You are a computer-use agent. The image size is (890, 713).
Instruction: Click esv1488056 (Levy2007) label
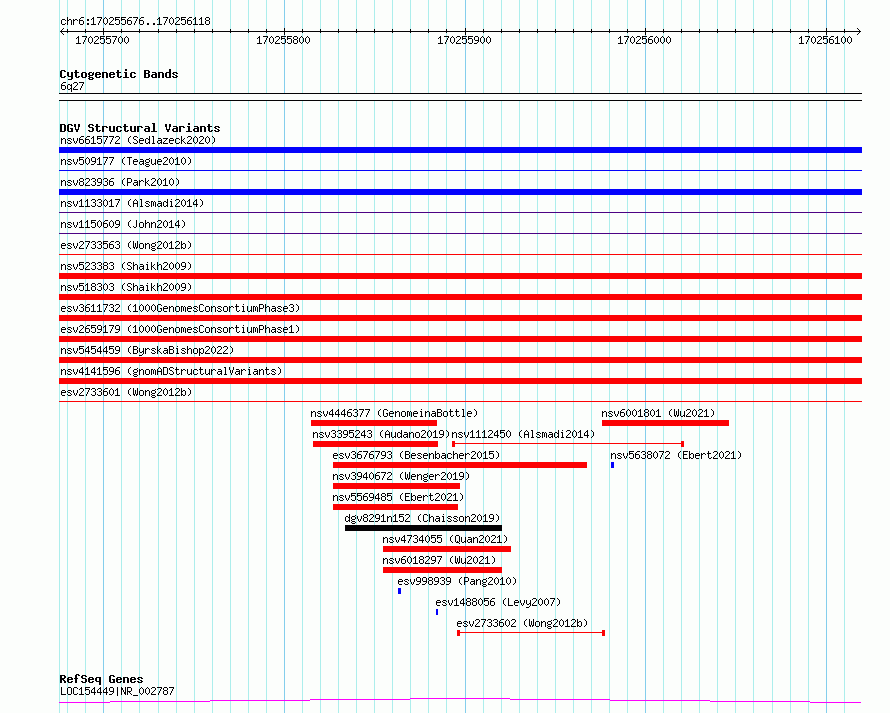[x=498, y=602]
